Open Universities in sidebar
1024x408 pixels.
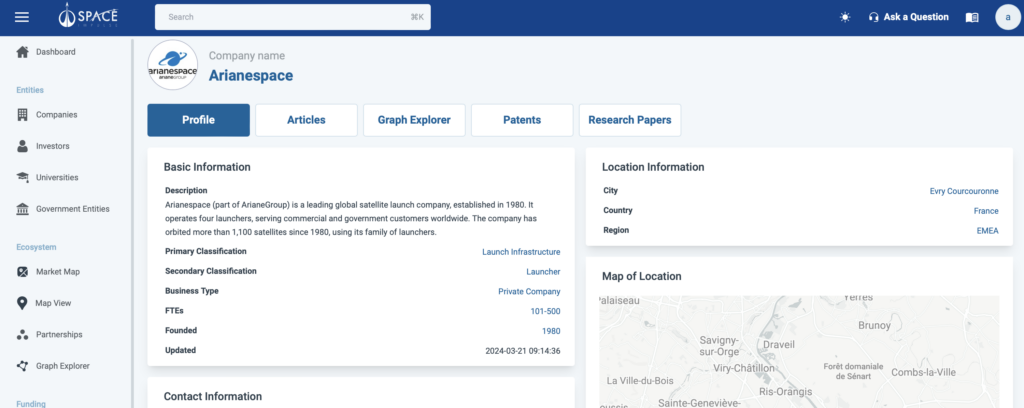point(57,177)
